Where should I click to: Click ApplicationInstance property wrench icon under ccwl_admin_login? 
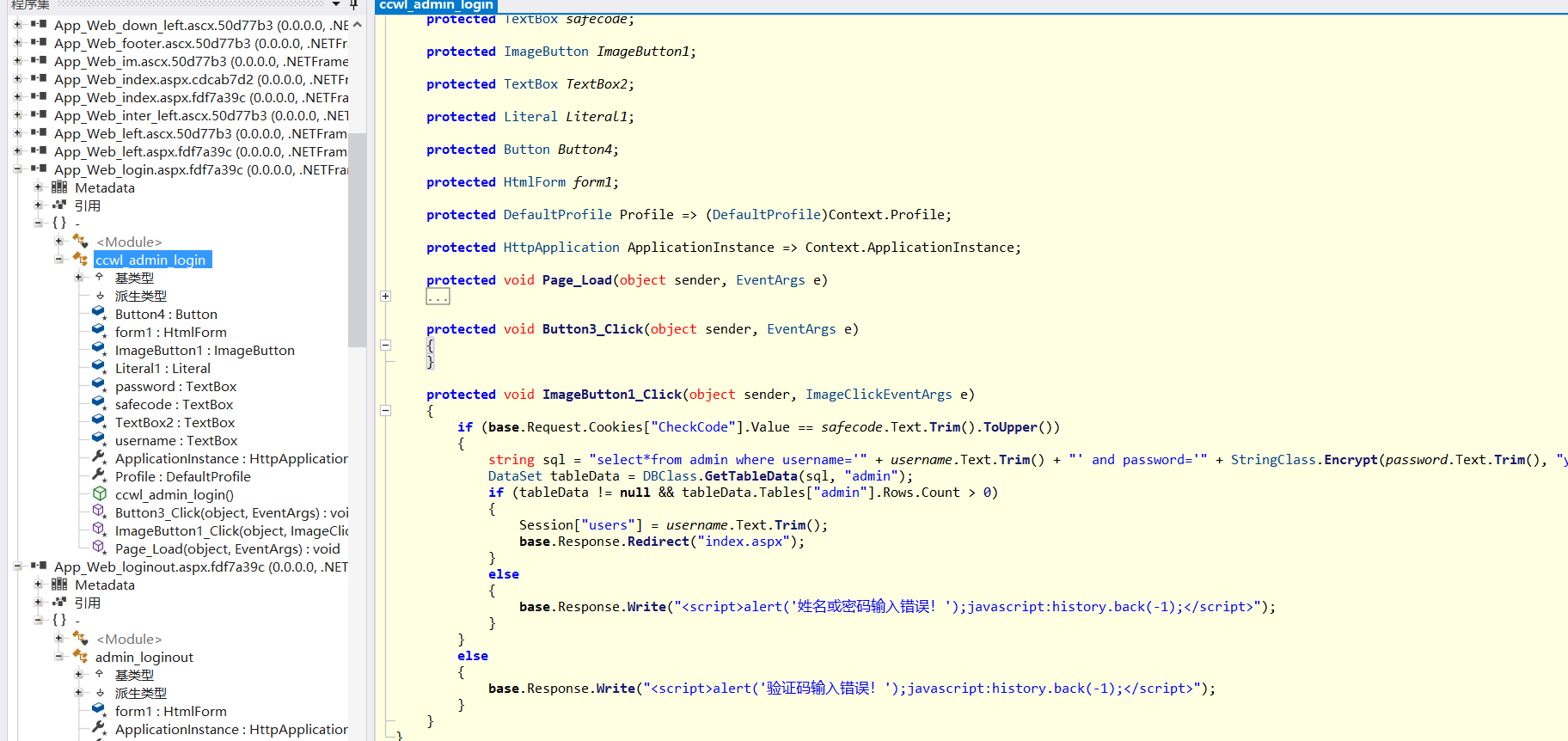click(x=99, y=457)
